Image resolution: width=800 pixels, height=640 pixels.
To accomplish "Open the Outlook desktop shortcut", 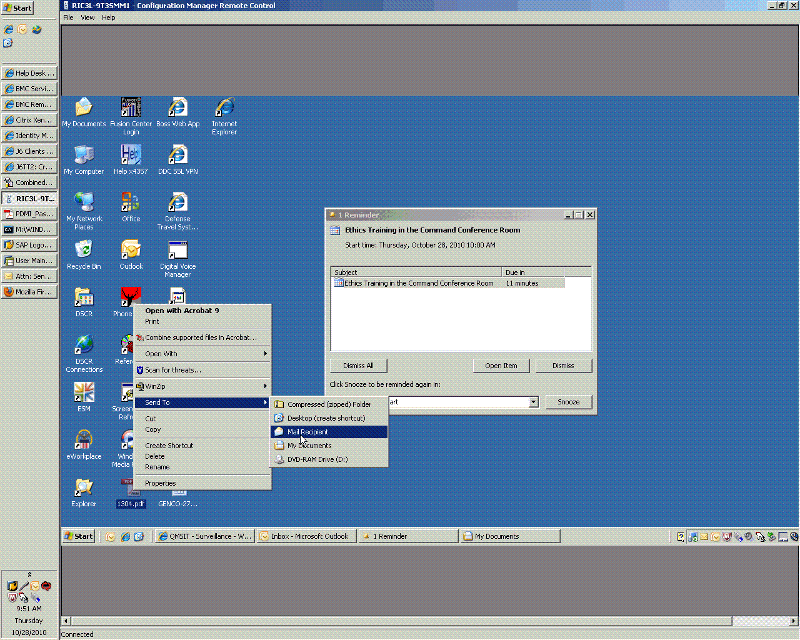I will click(x=130, y=249).
